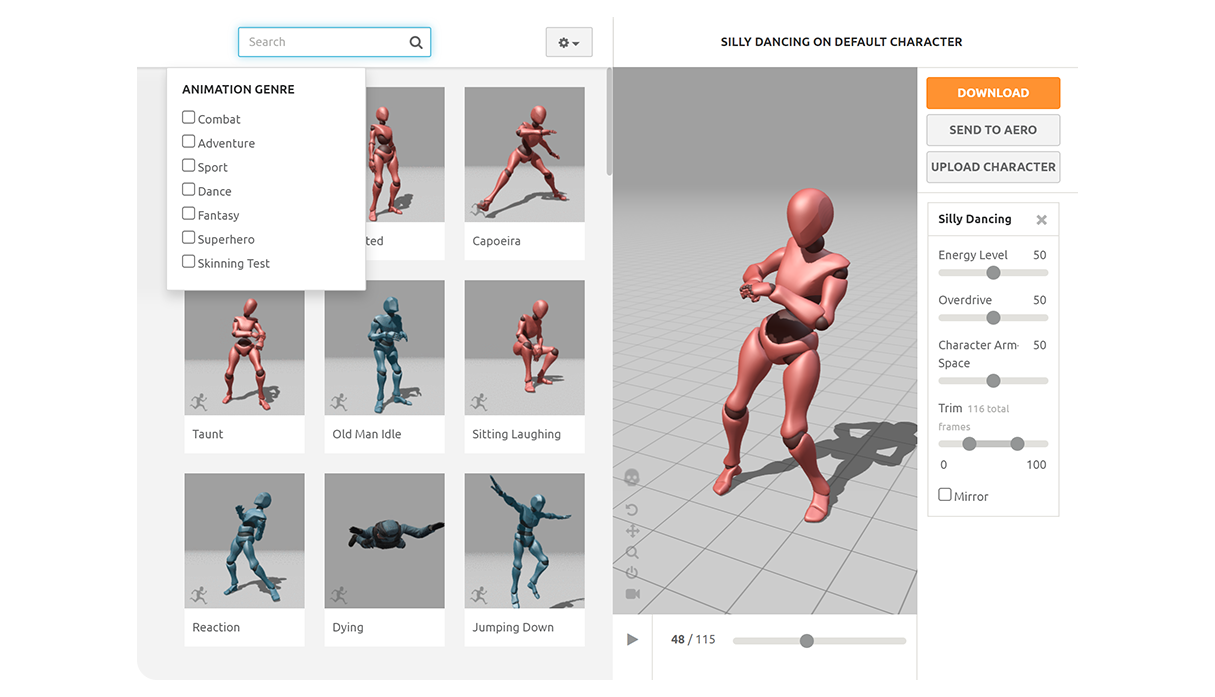Click the camera icon in viewport
Image resolution: width=1215 pixels, height=697 pixels.
(x=632, y=594)
